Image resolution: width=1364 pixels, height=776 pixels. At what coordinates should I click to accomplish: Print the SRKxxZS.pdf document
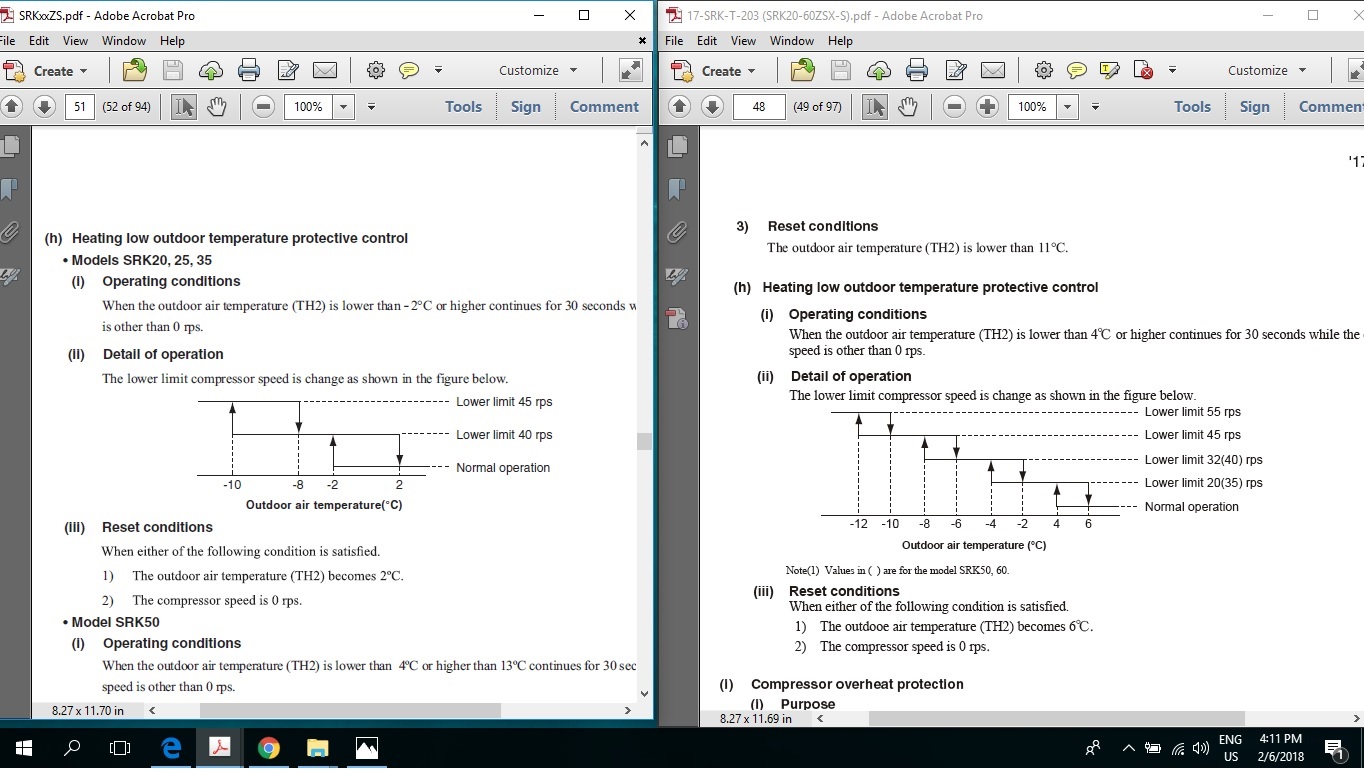[x=249, y=70]
